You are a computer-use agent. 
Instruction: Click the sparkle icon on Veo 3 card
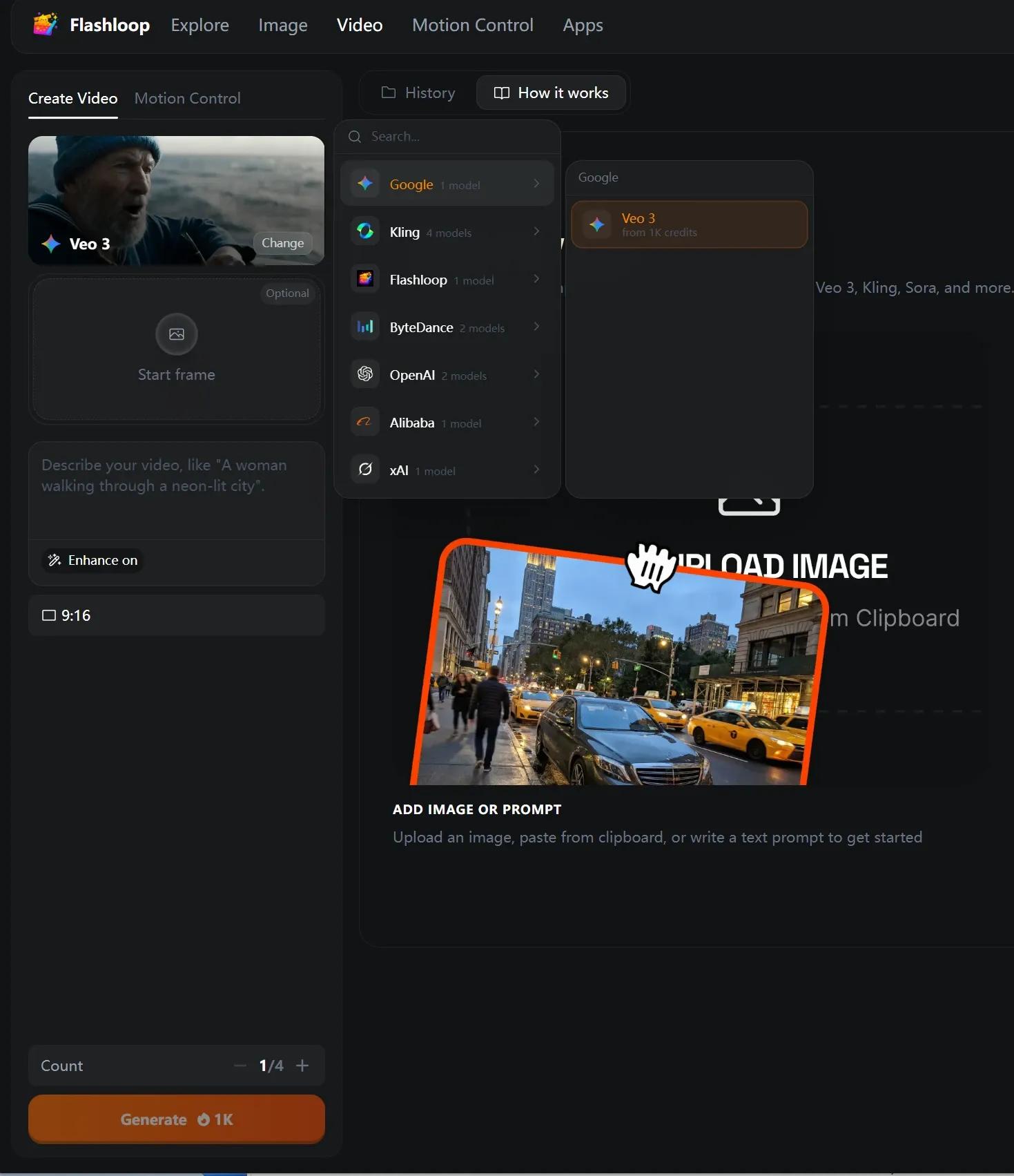tap(51, 244)
